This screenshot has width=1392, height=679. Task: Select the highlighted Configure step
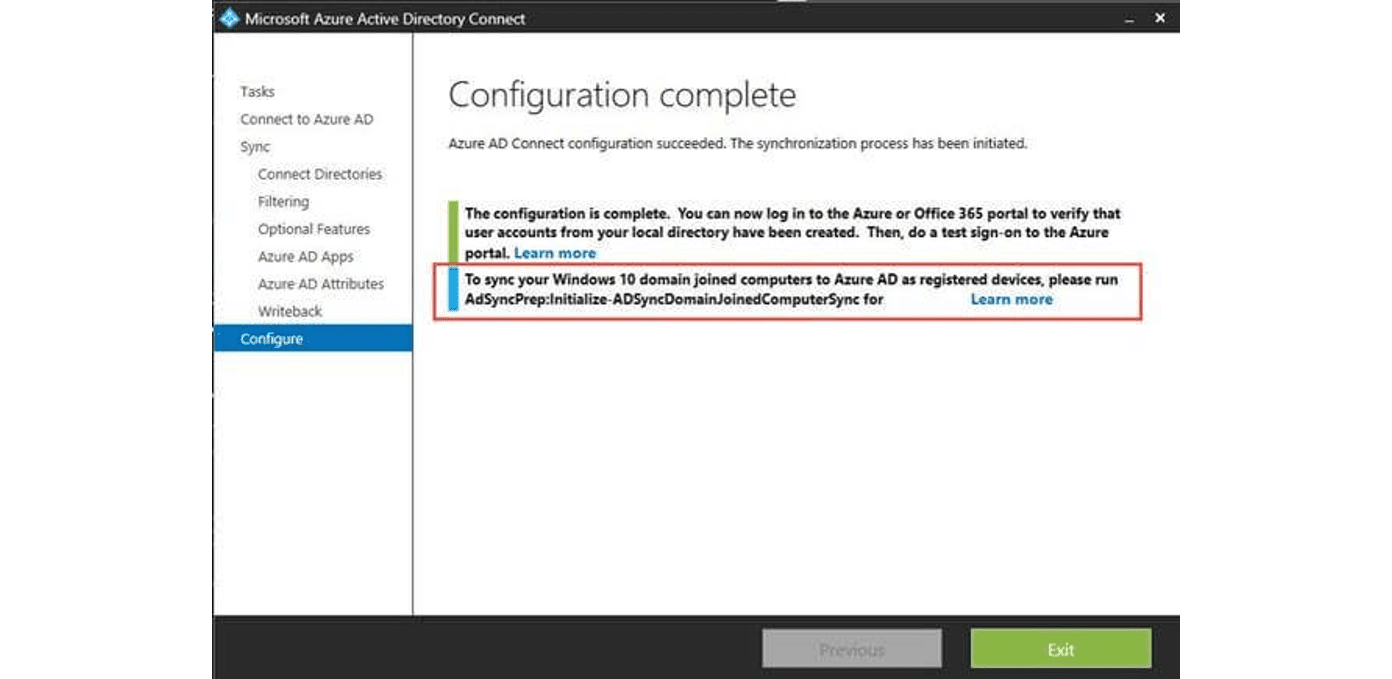[272, 339]
